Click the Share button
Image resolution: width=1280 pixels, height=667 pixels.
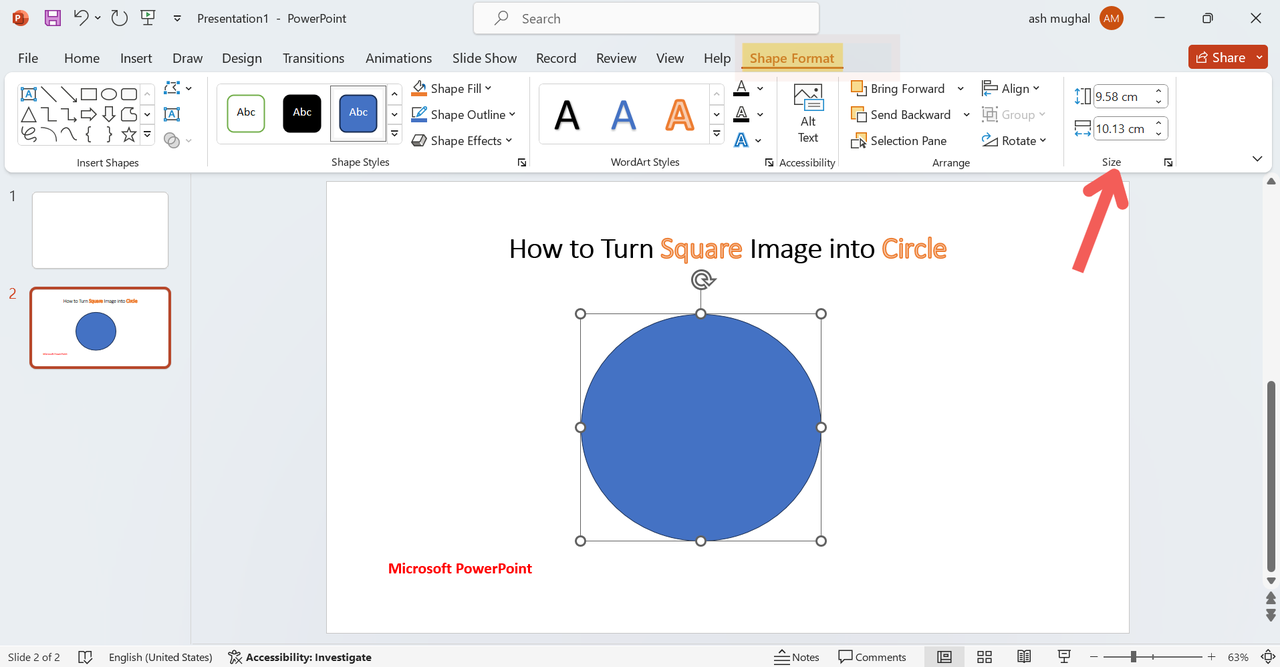tap(1228, 57)
